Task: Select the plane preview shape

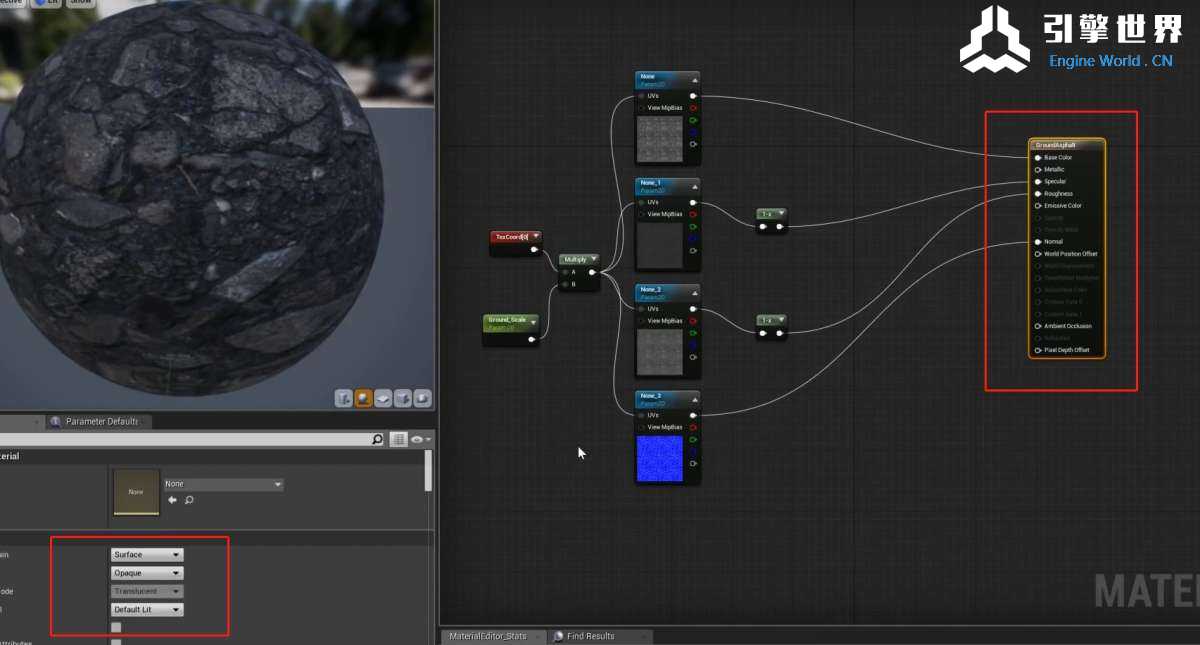Action: pyautogui.click(x=383, y=398)
